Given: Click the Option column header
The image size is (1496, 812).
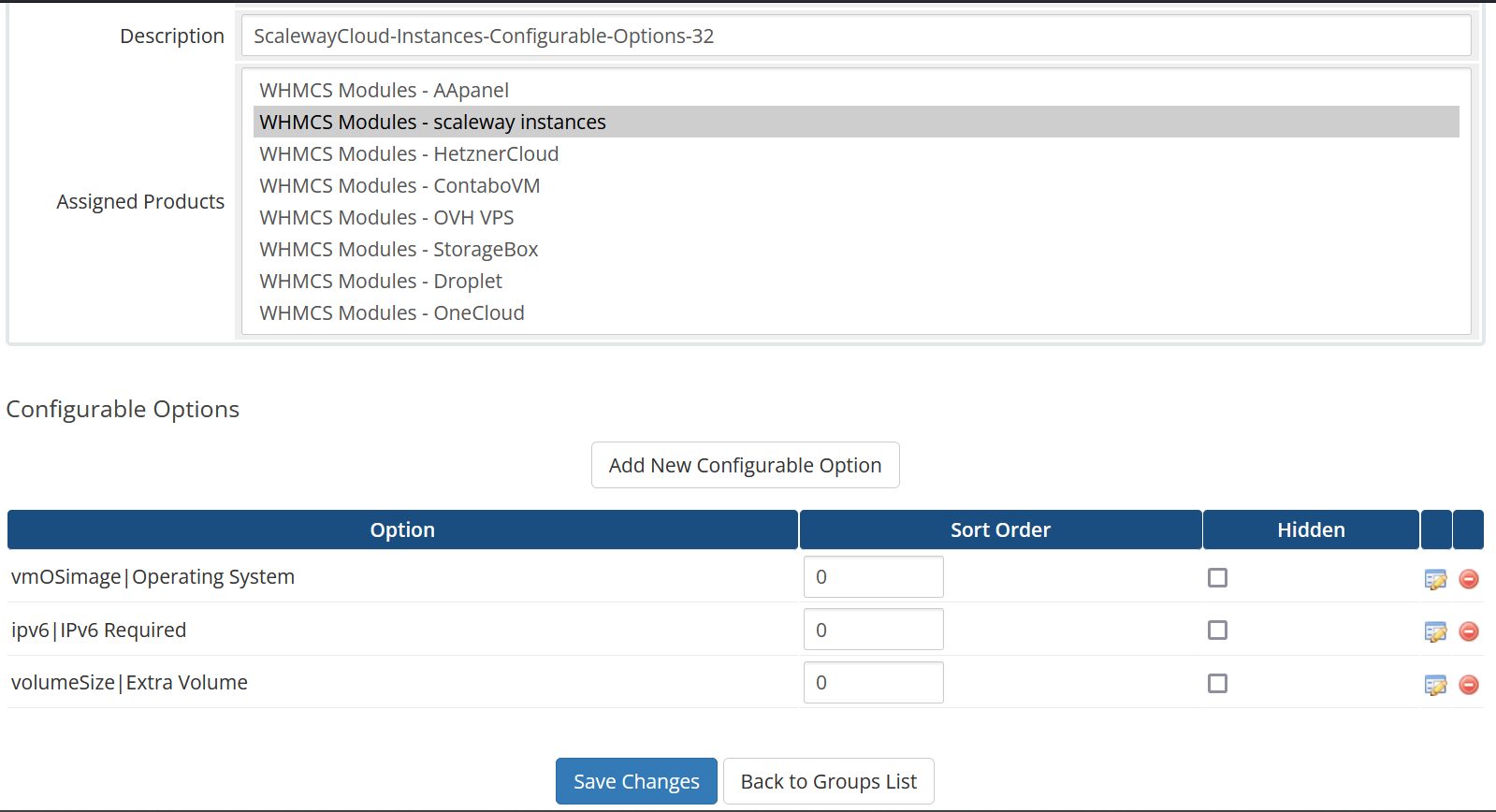Looking at the screenshot, I should click(x=402, y=529).
